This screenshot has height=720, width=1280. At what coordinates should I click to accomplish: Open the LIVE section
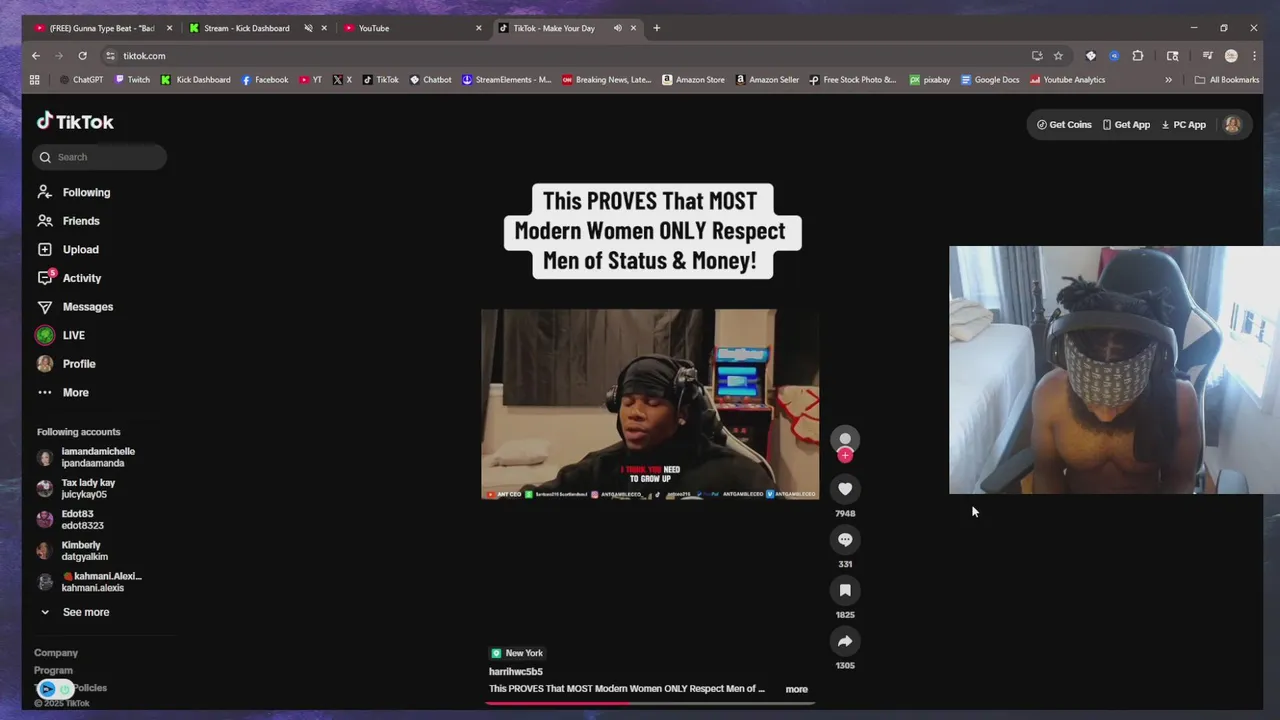(61, 335)
